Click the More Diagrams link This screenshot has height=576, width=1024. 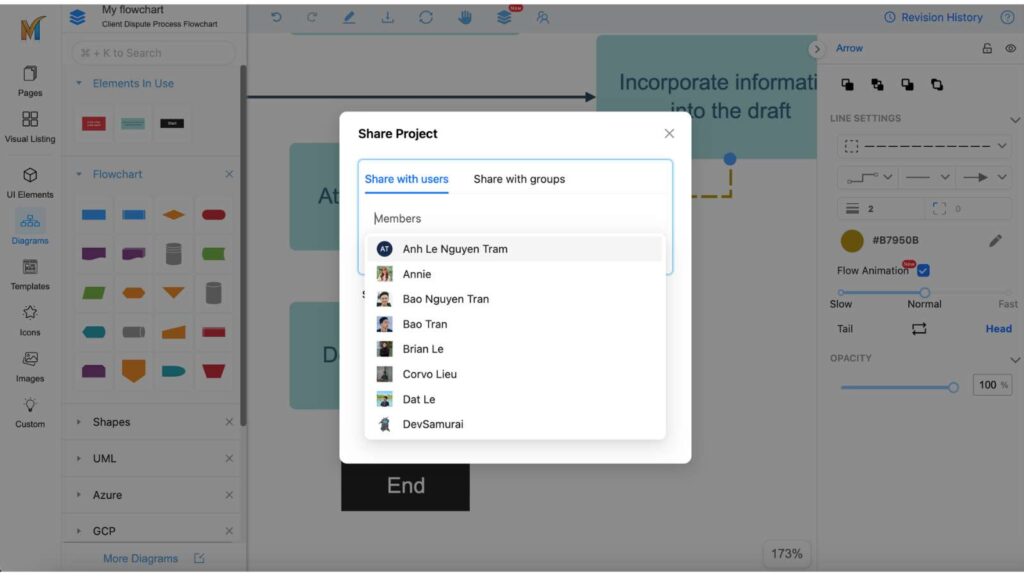coord(140,558)
